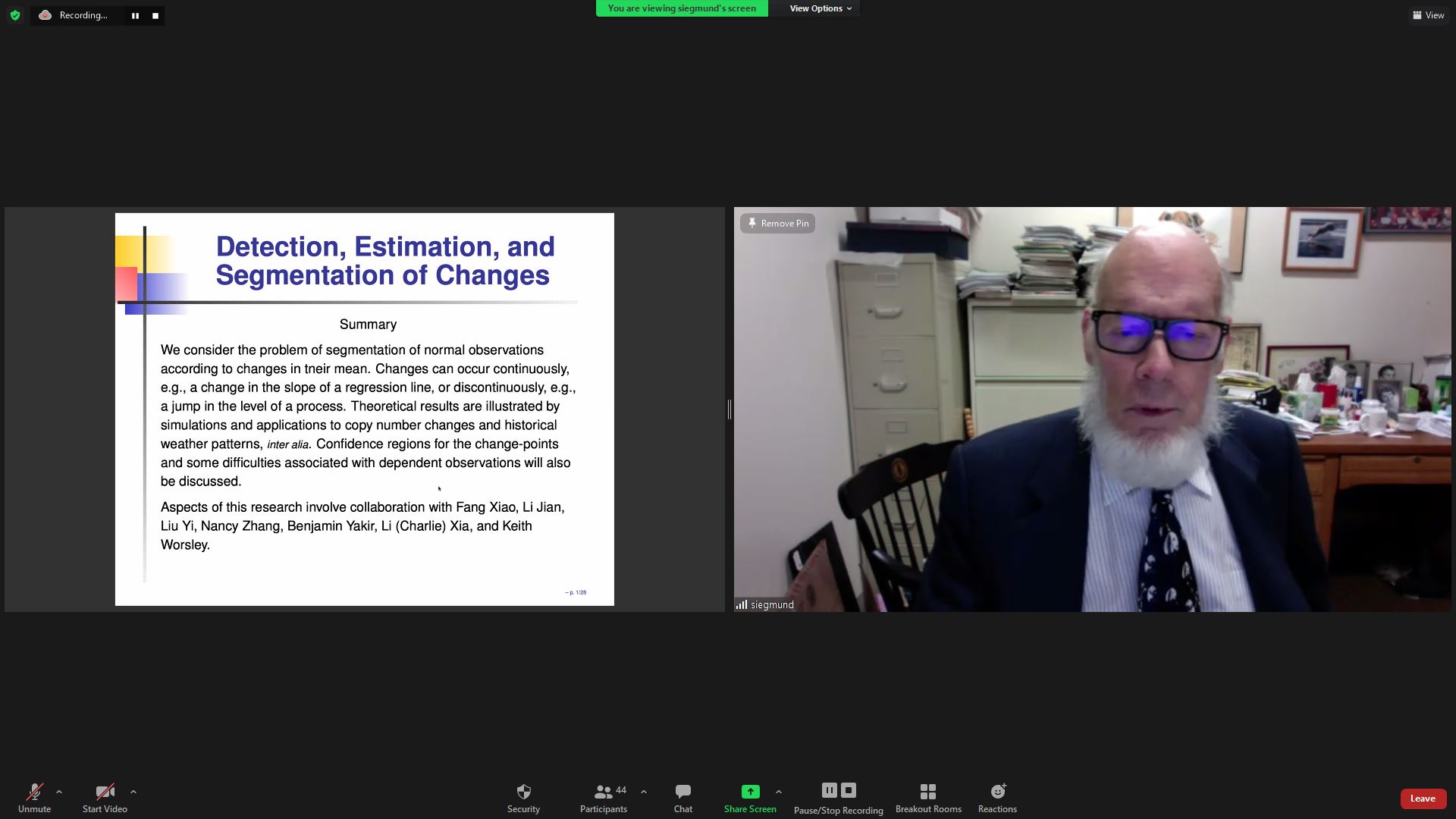Screen dimensions: 1456x819
Task: Open the Reactions menu
Action: (x=997, y=798)
